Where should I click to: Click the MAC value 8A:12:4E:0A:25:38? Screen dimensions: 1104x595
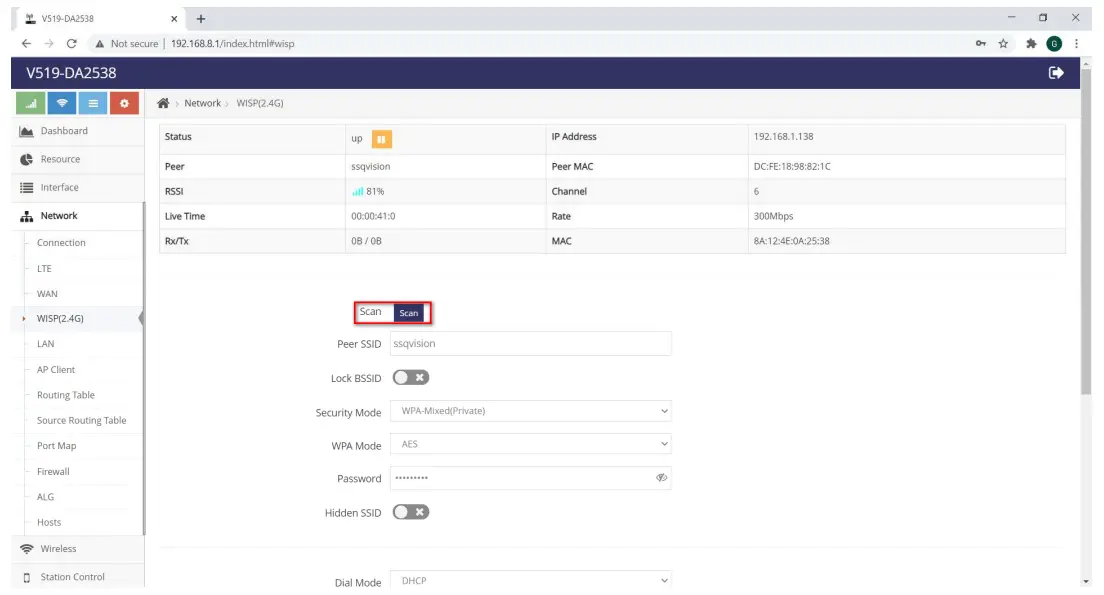[x=791, y=242]
